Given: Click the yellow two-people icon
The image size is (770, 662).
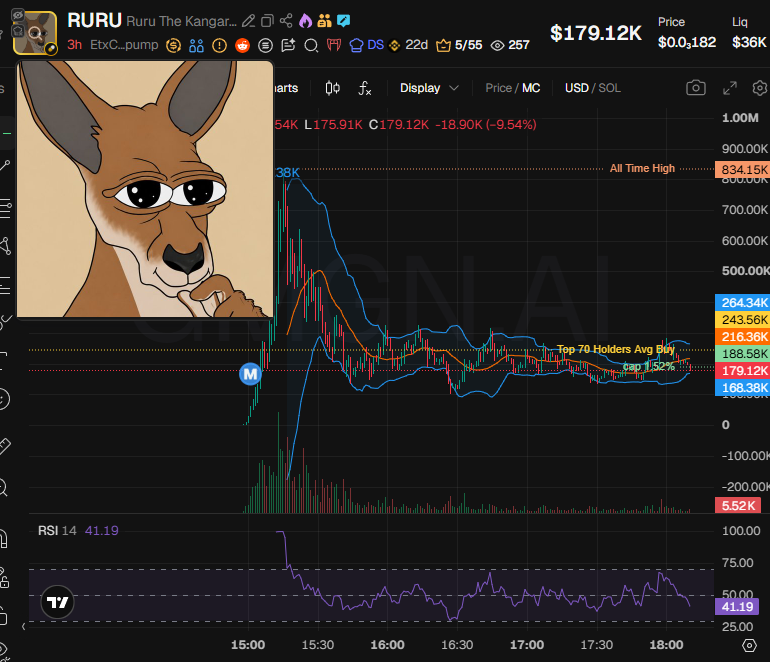Looking at the screenshot, I should point(324,21).
